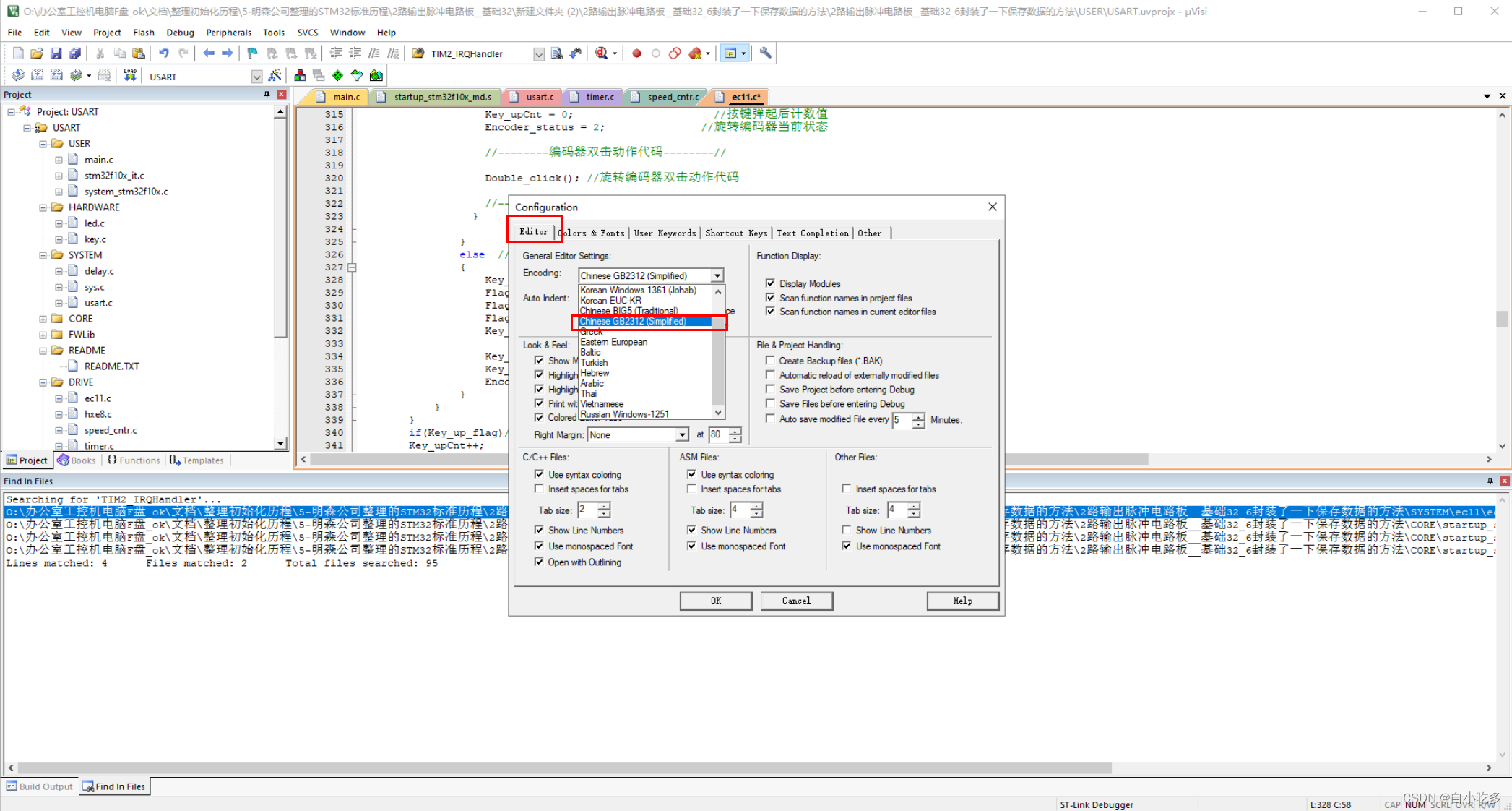The height and width of the screenshot is (811, 1512).
Task: Click the Cancel button
Action: point(796,601)
